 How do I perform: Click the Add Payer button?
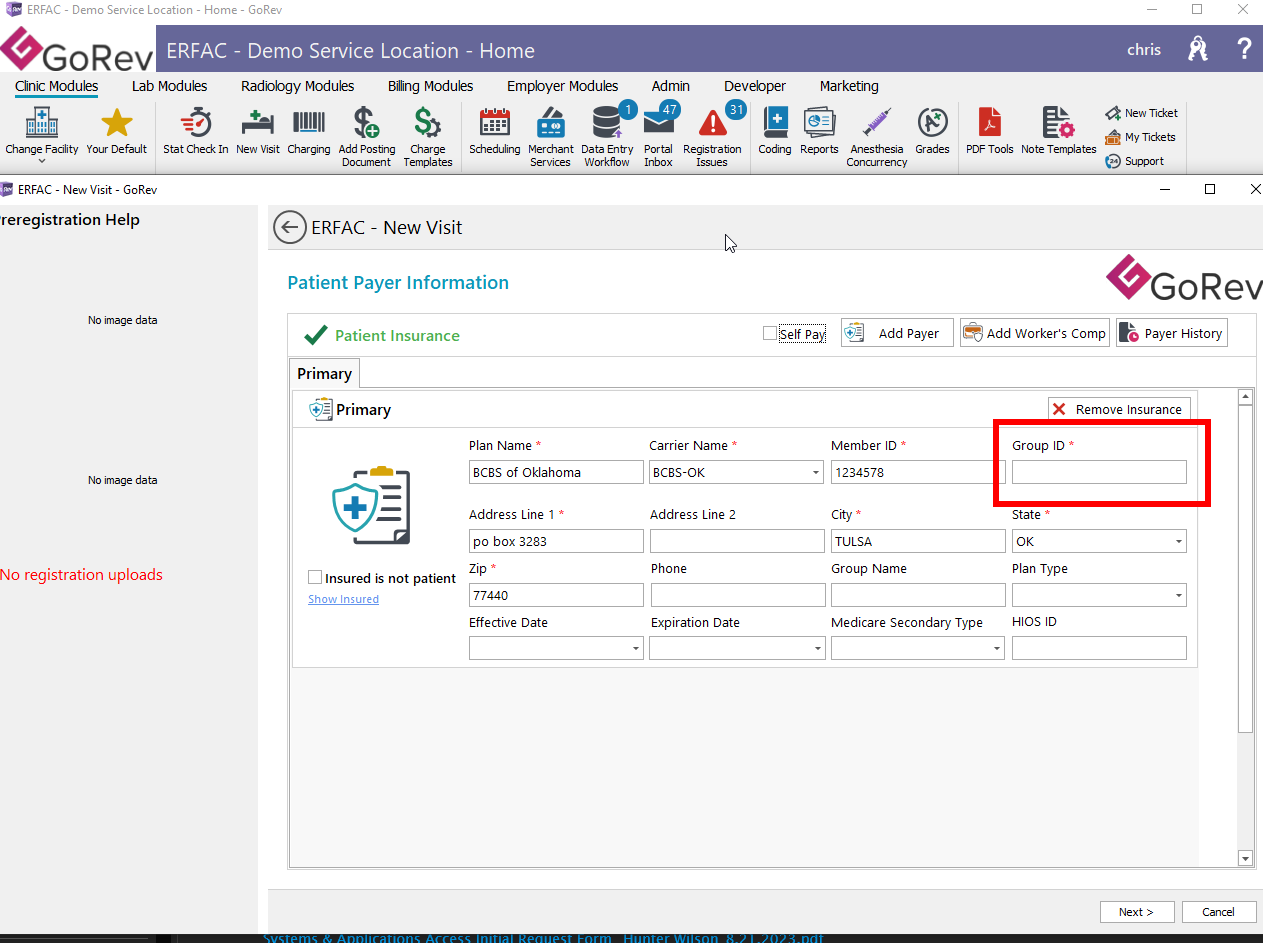click(x=897, y=333)
